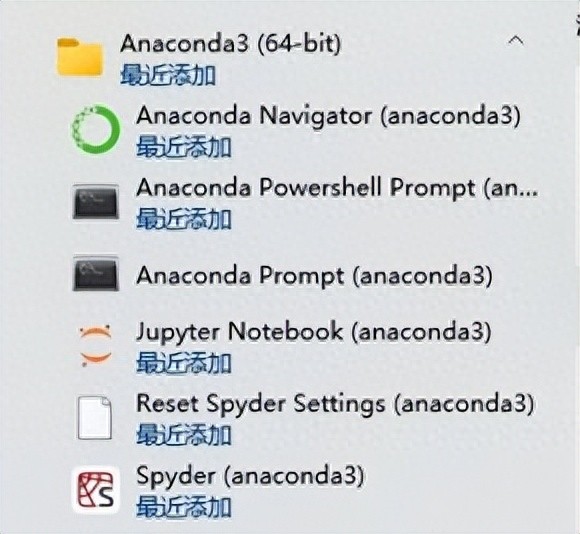This screenshot has width=580, height=534.
Task: Open the green Anaconda Navigator ring icon
Action: 96,129
